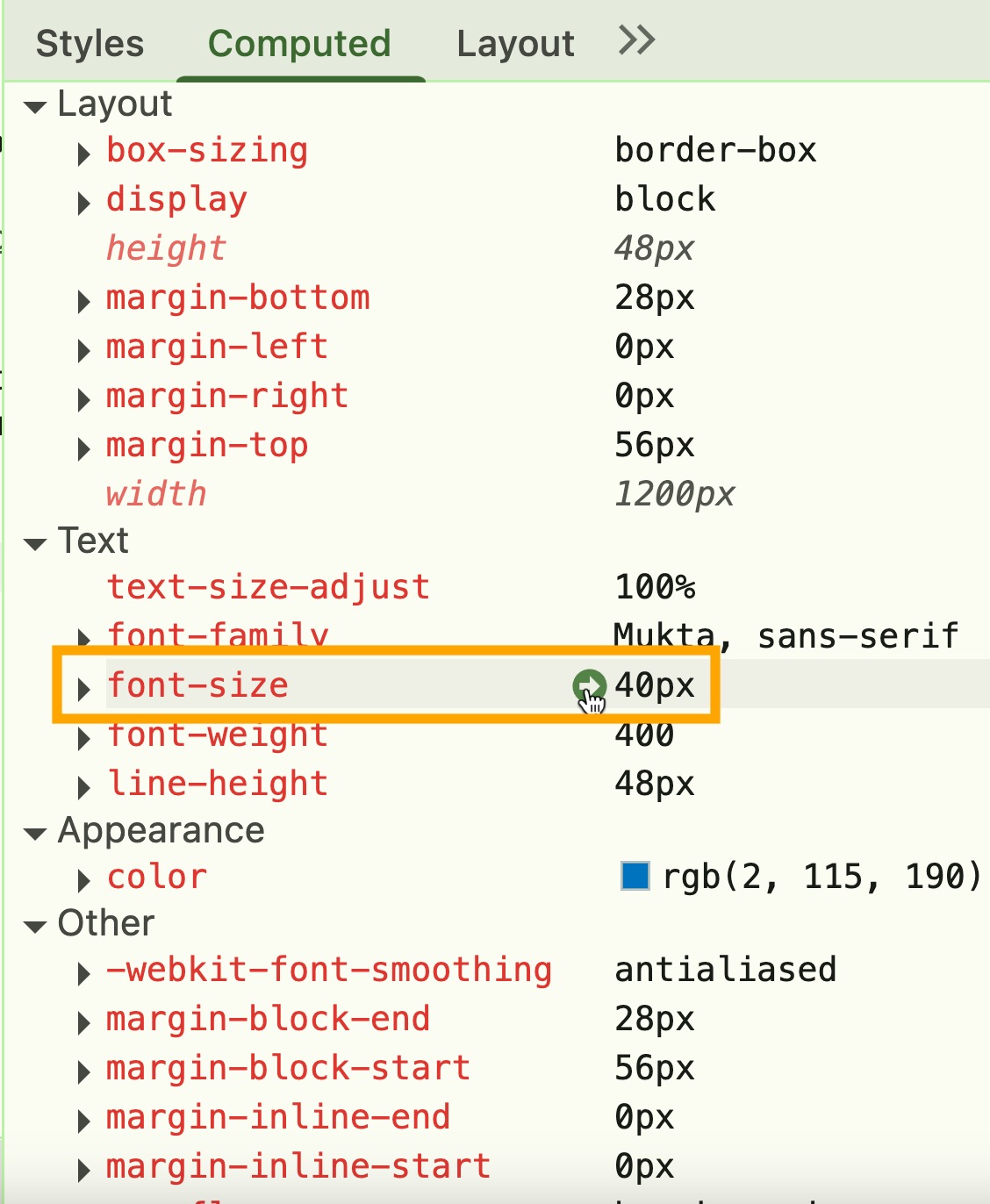This screenshot has width=990, height=1204.
Task: Expand the display property trace
Action: (x=83, y=204)
